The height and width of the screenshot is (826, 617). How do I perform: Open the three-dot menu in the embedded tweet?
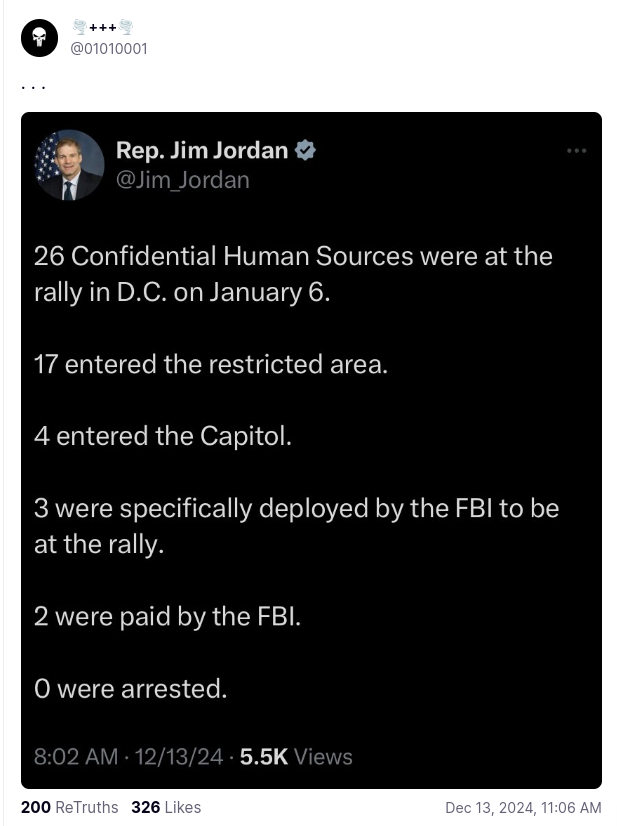click(576, 151)
